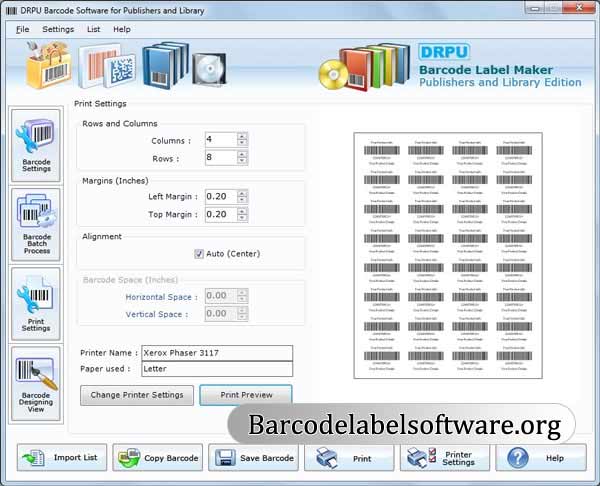
Task: Open the List menu
Action: click(93, 29)
